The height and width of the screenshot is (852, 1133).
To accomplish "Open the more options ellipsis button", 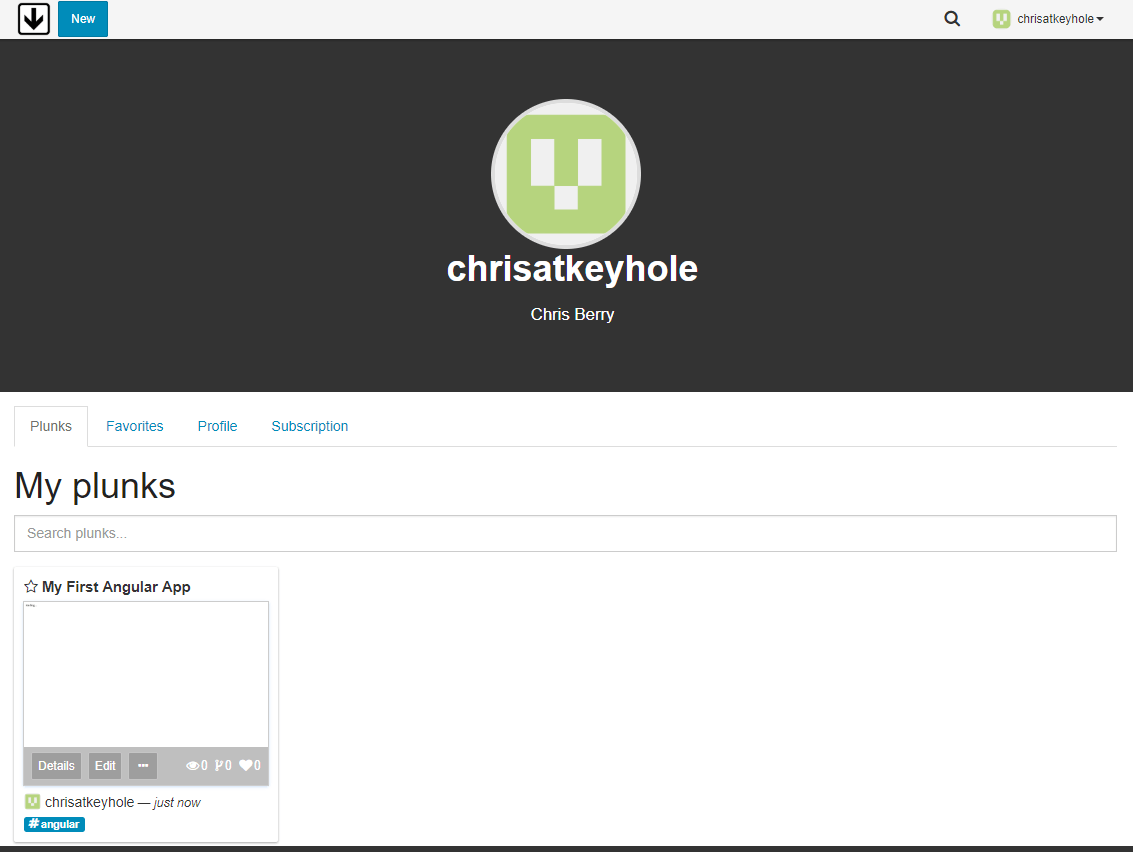I will point(143,766).
